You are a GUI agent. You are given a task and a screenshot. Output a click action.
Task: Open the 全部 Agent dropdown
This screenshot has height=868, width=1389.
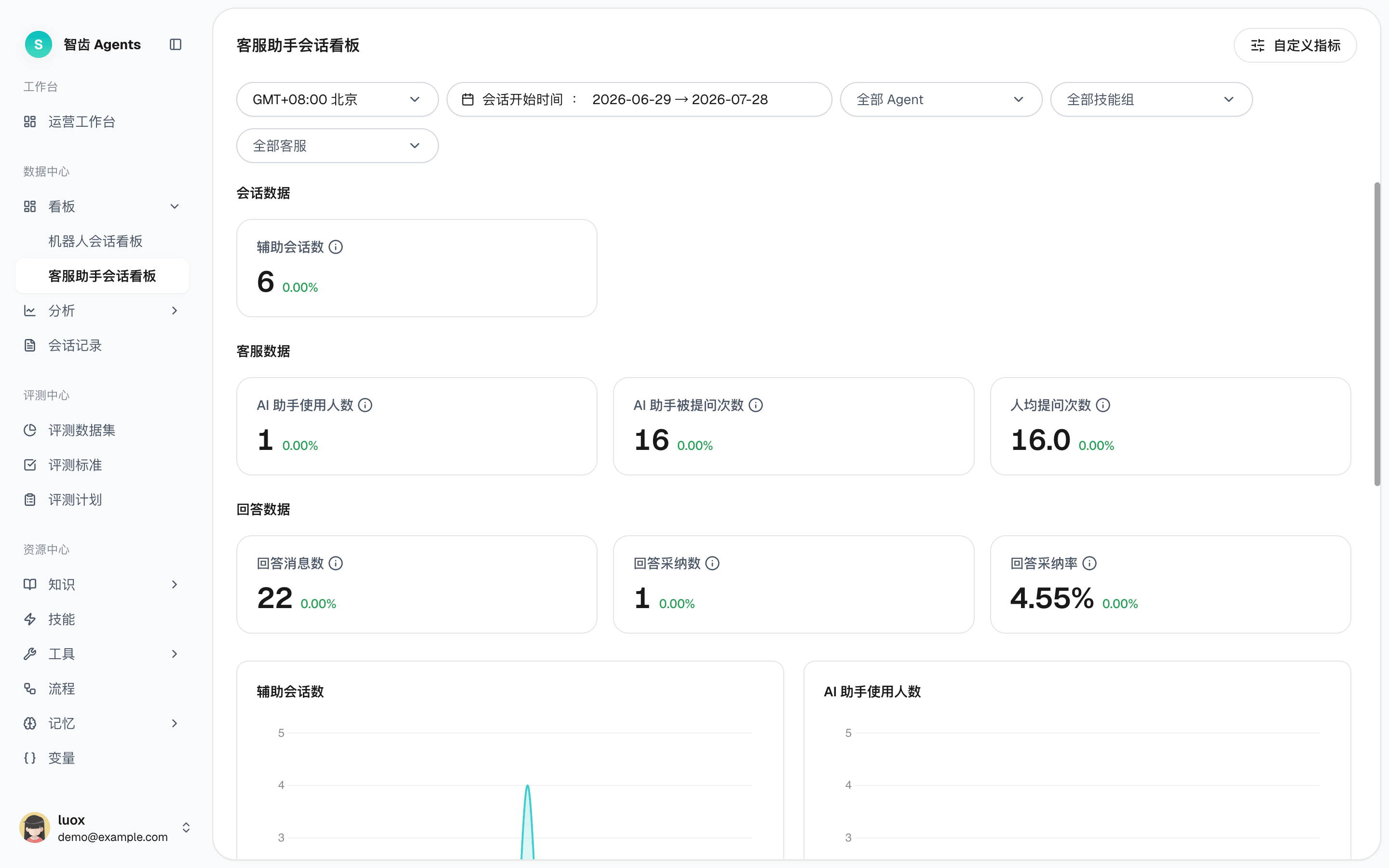pyautogui.click(x=941, y=99)
